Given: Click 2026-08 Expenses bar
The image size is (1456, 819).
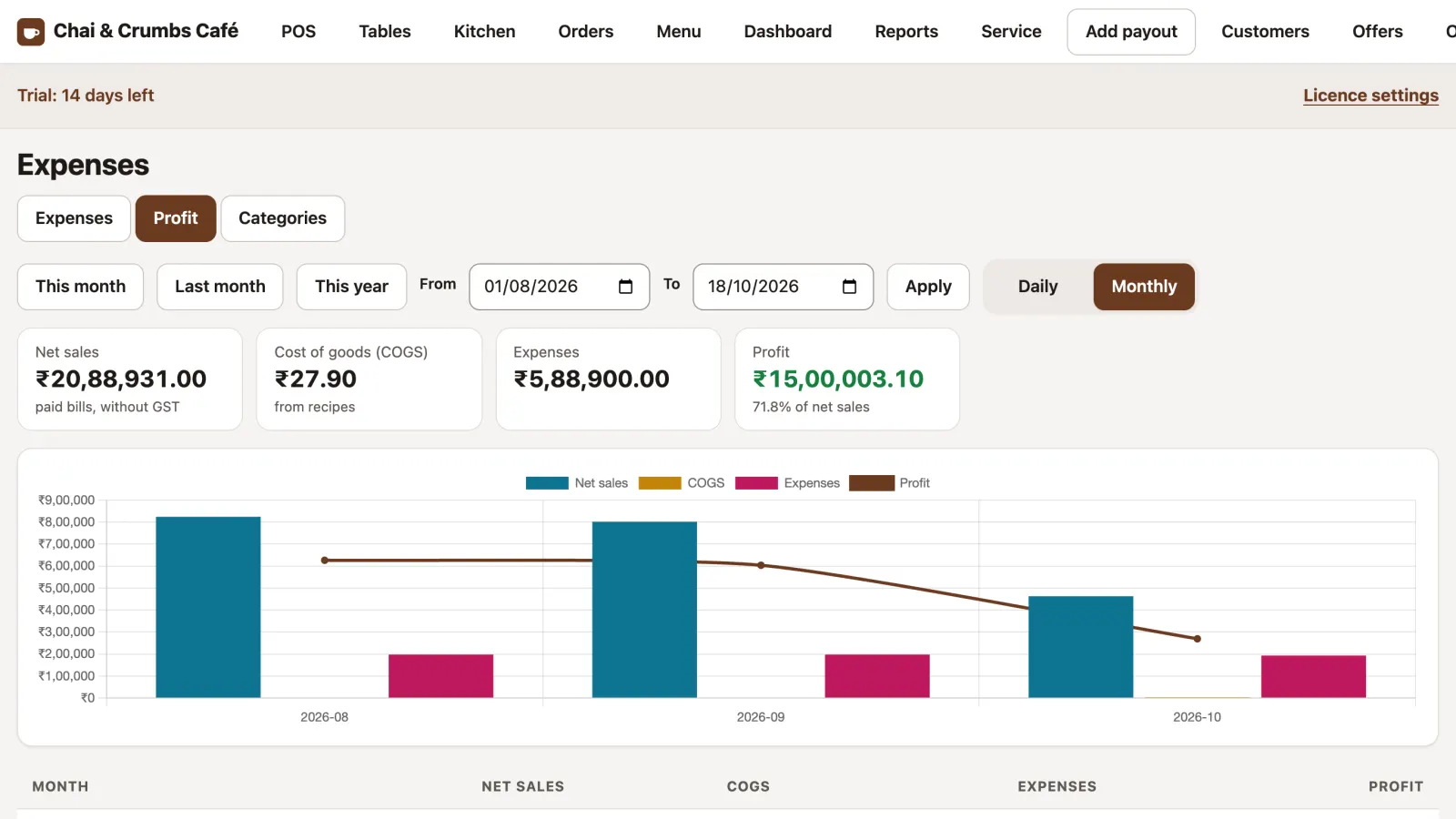Looking at the screenshot, I should click(441, 676).
